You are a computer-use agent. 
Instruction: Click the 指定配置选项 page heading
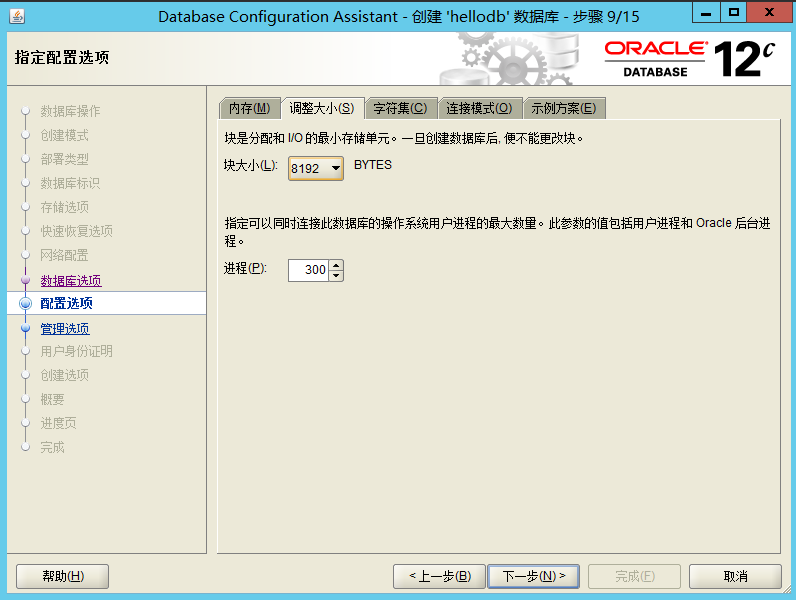click(x=62, y=57)
